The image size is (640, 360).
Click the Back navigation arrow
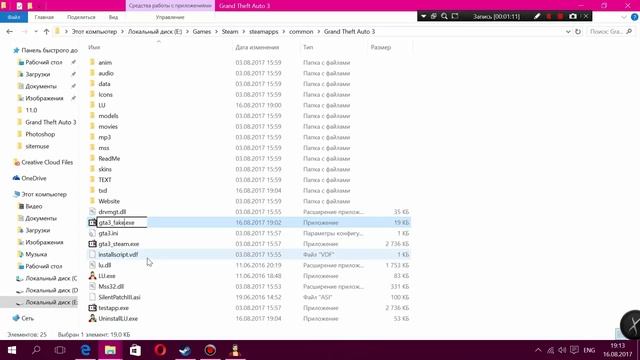coord(9,31)
